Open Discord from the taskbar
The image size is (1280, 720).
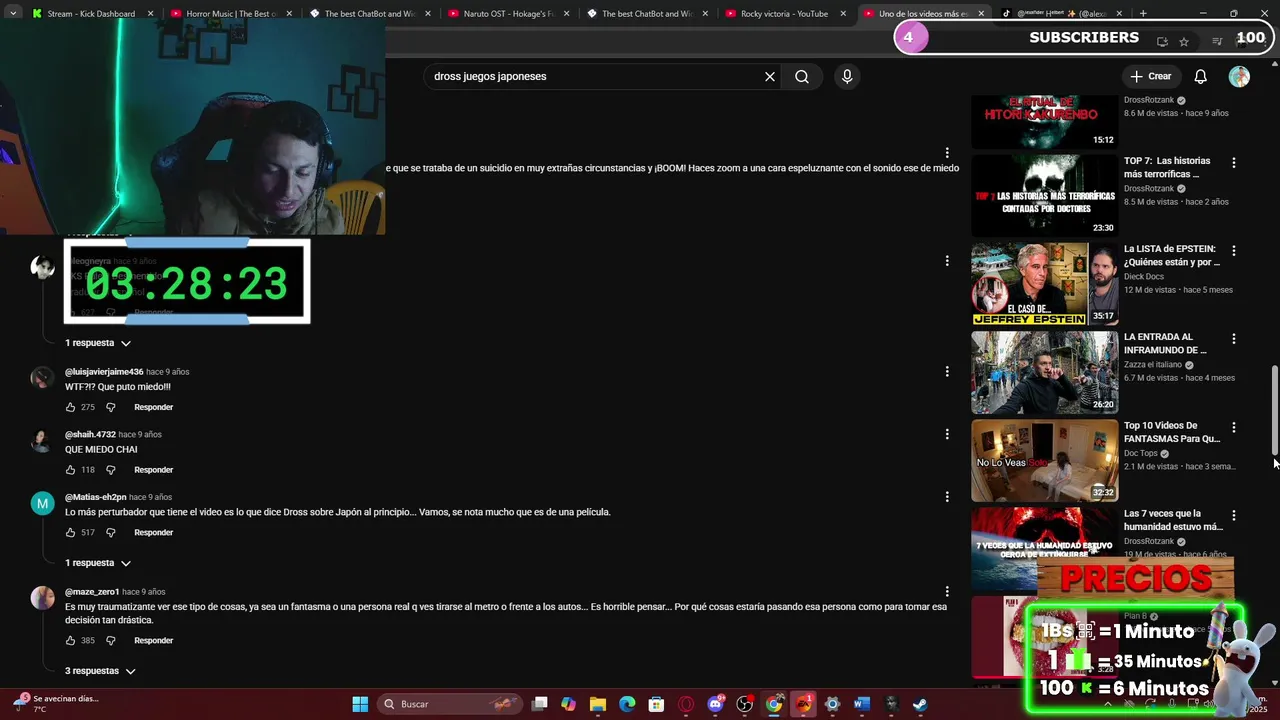click(715, 704)
